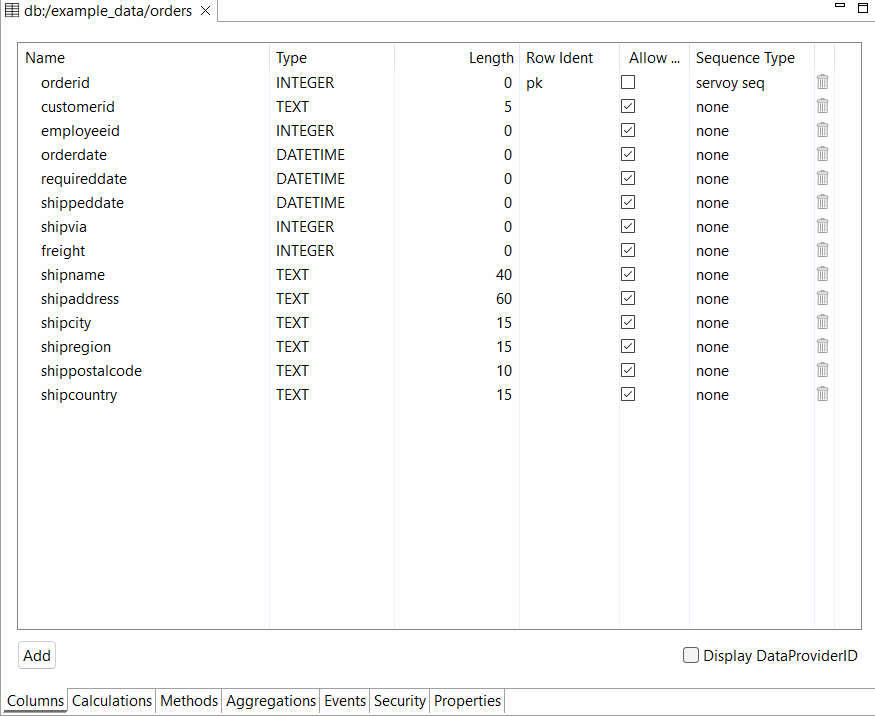Viewport: 875px width, 716px height.
Task: Click the trash icon beside freight
Action: click(x=822, y=250)
